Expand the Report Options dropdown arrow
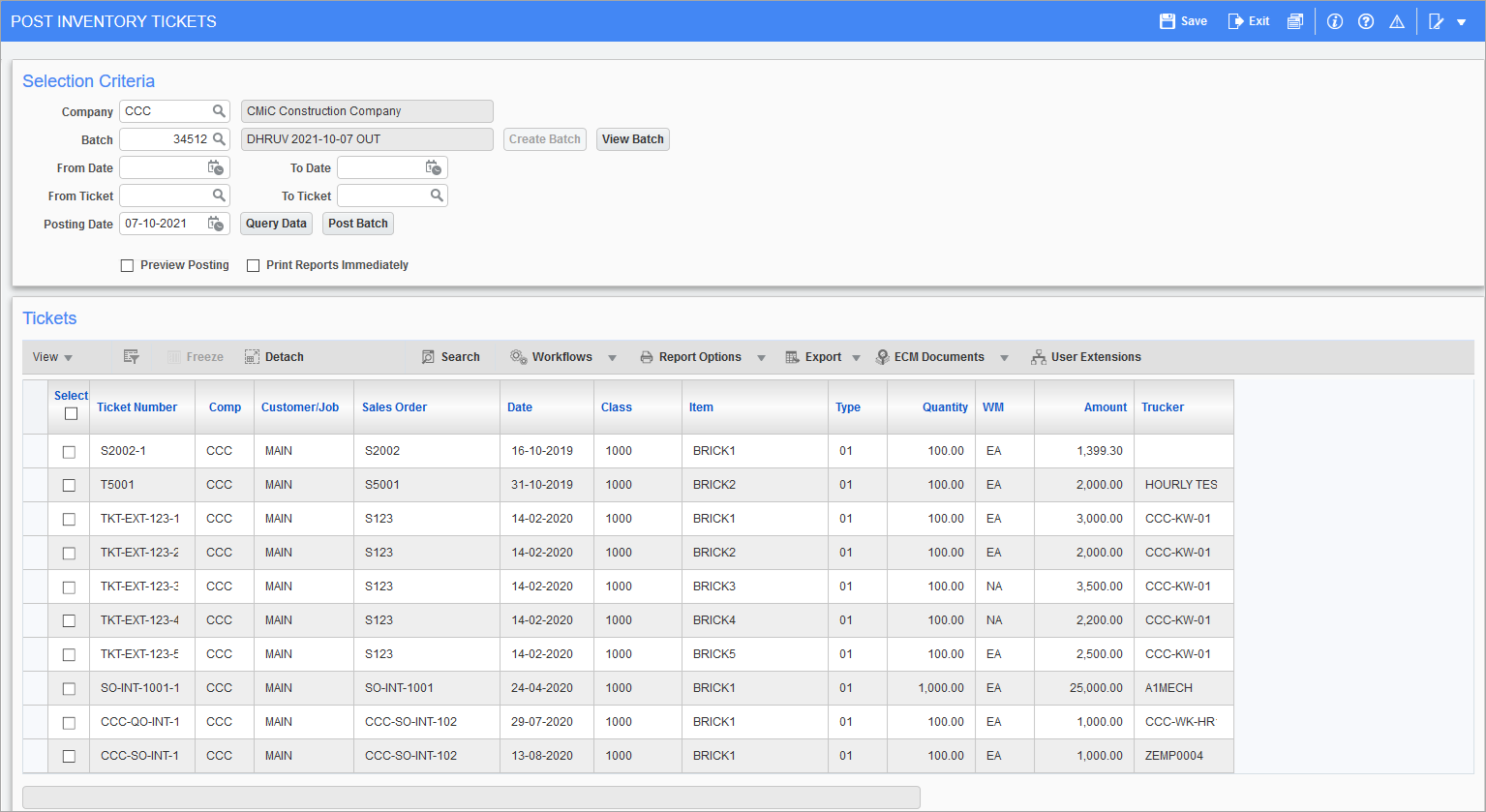Viewport: 1486px width, 812px height. (761, 358)
